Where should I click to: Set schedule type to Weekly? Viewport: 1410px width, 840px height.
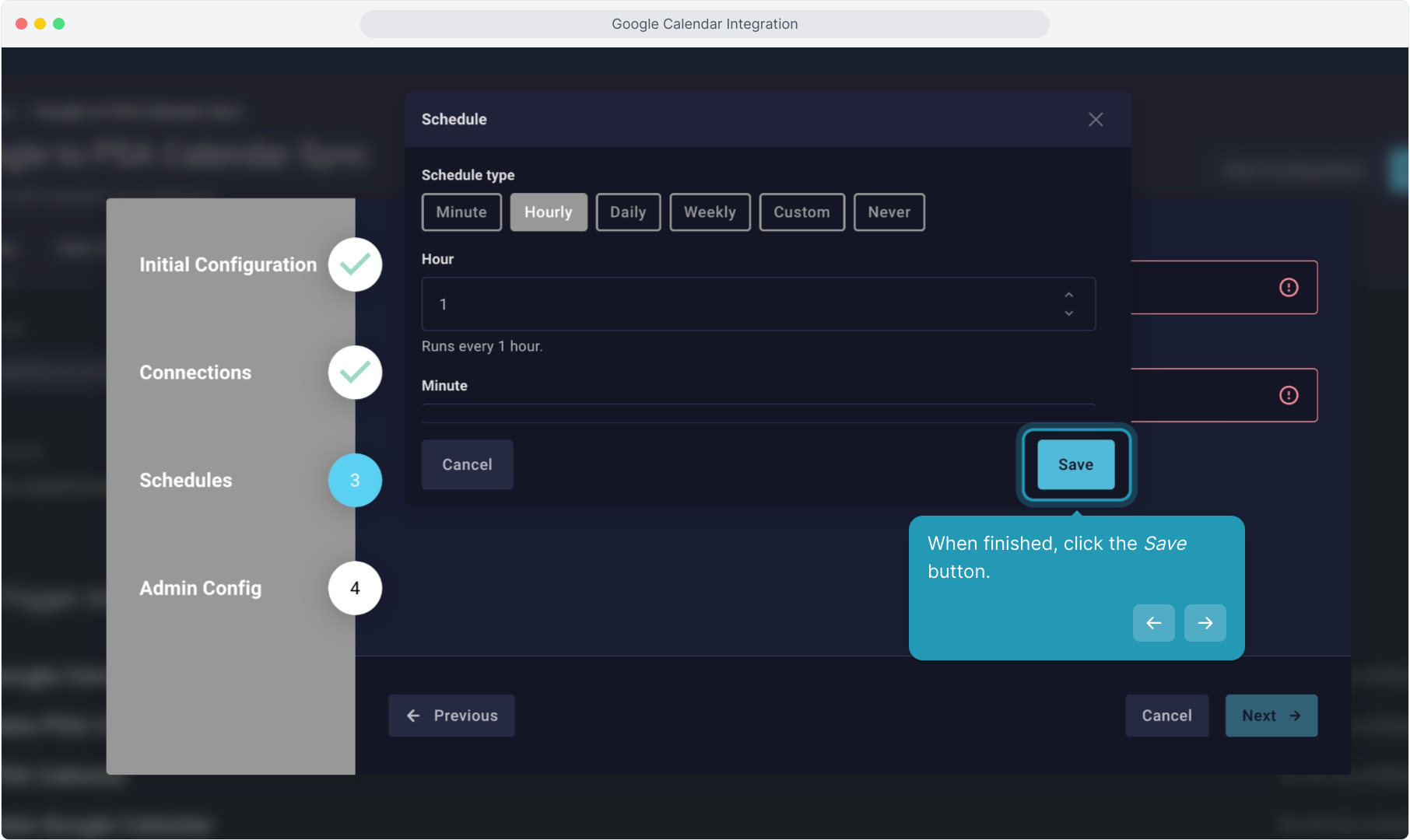(710, 212)
